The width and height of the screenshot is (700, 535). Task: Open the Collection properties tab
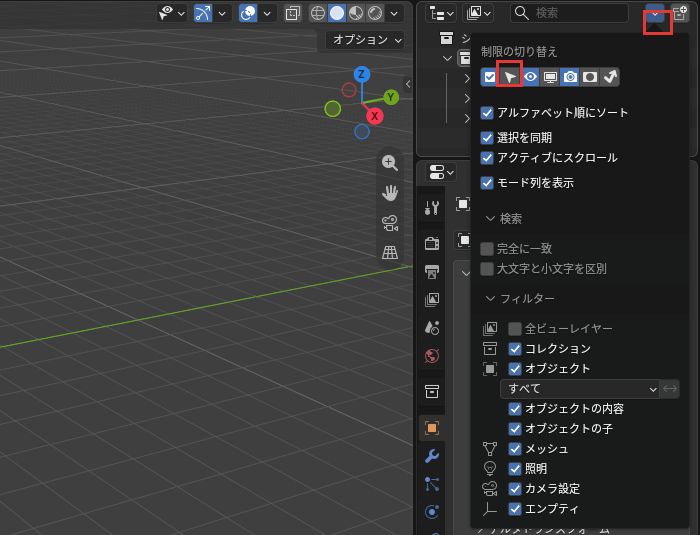[432, 392]
